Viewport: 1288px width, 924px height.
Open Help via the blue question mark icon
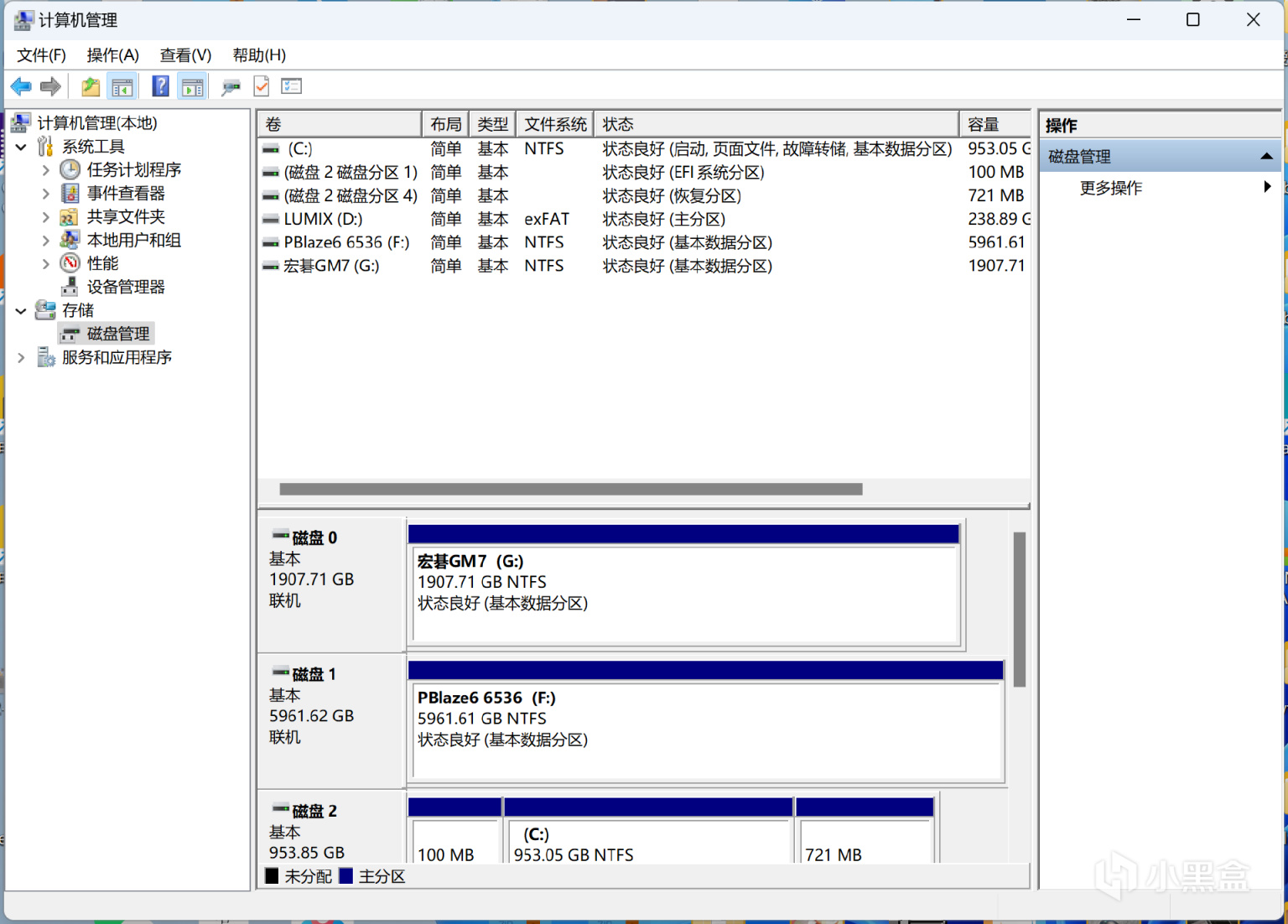tap(160, 86)
